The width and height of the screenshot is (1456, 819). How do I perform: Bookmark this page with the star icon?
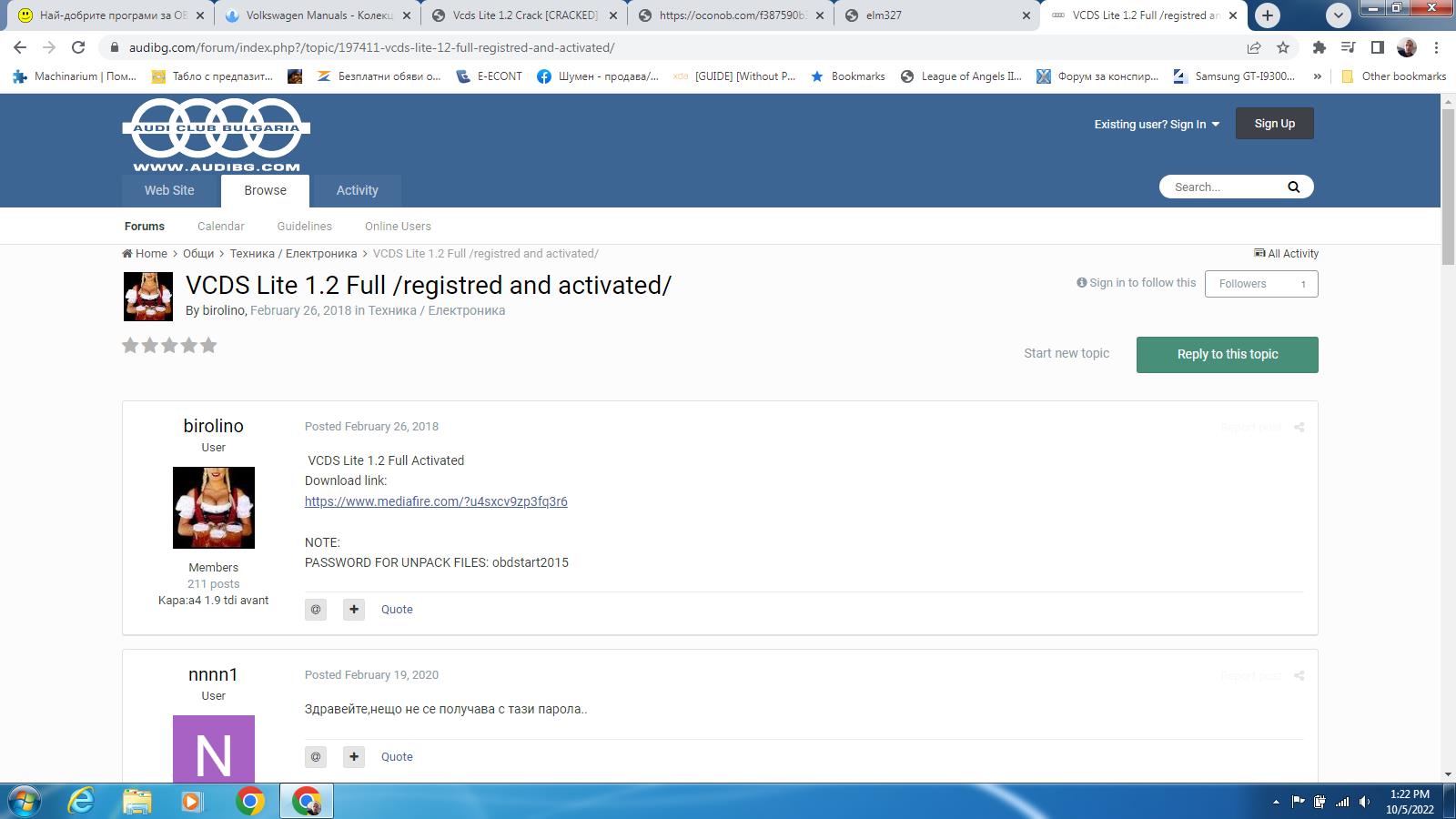[1283, 47]
